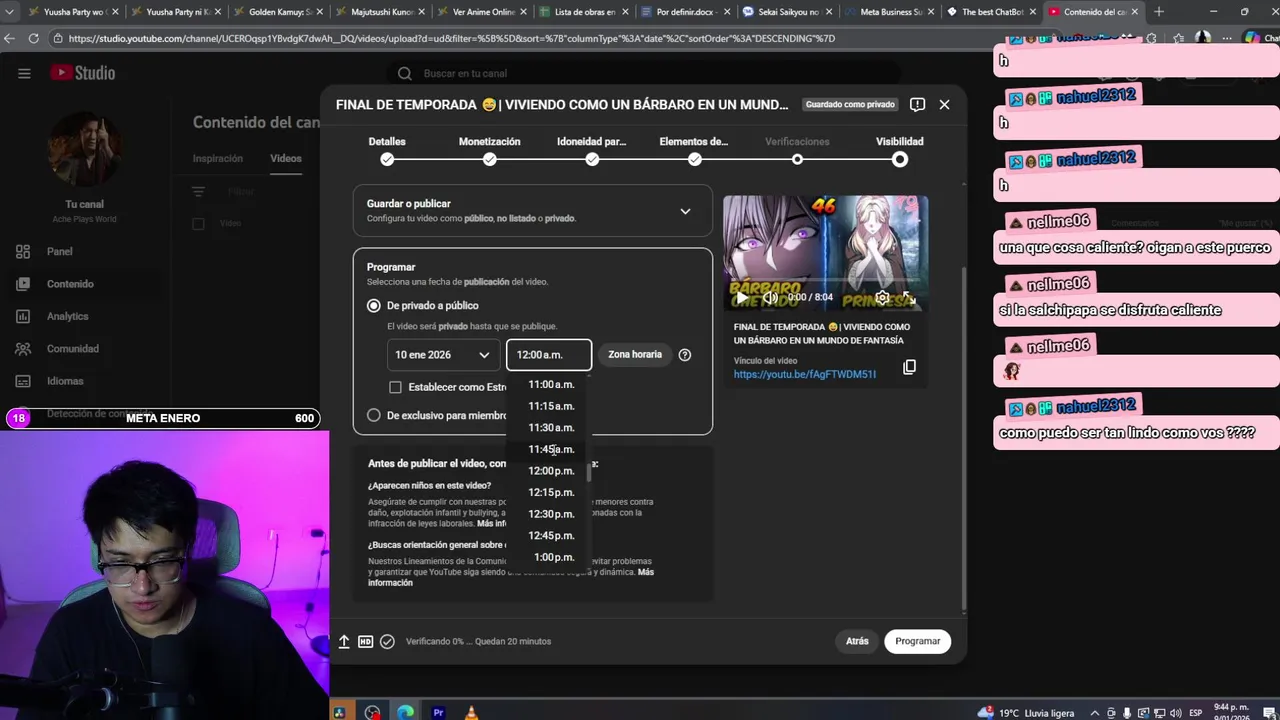The image size is (1280, 720).
Task: Open the 10 ene 2026 date dropdown
Action: [442, 354]
